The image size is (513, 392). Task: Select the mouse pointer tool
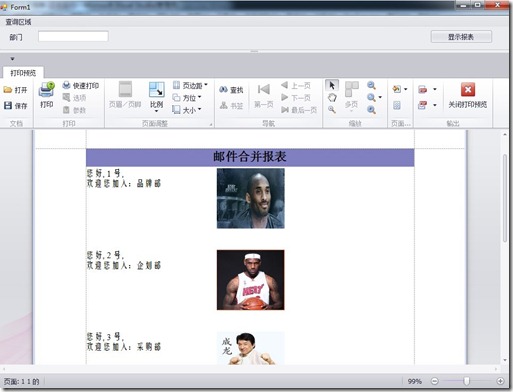tap(332, 85)
